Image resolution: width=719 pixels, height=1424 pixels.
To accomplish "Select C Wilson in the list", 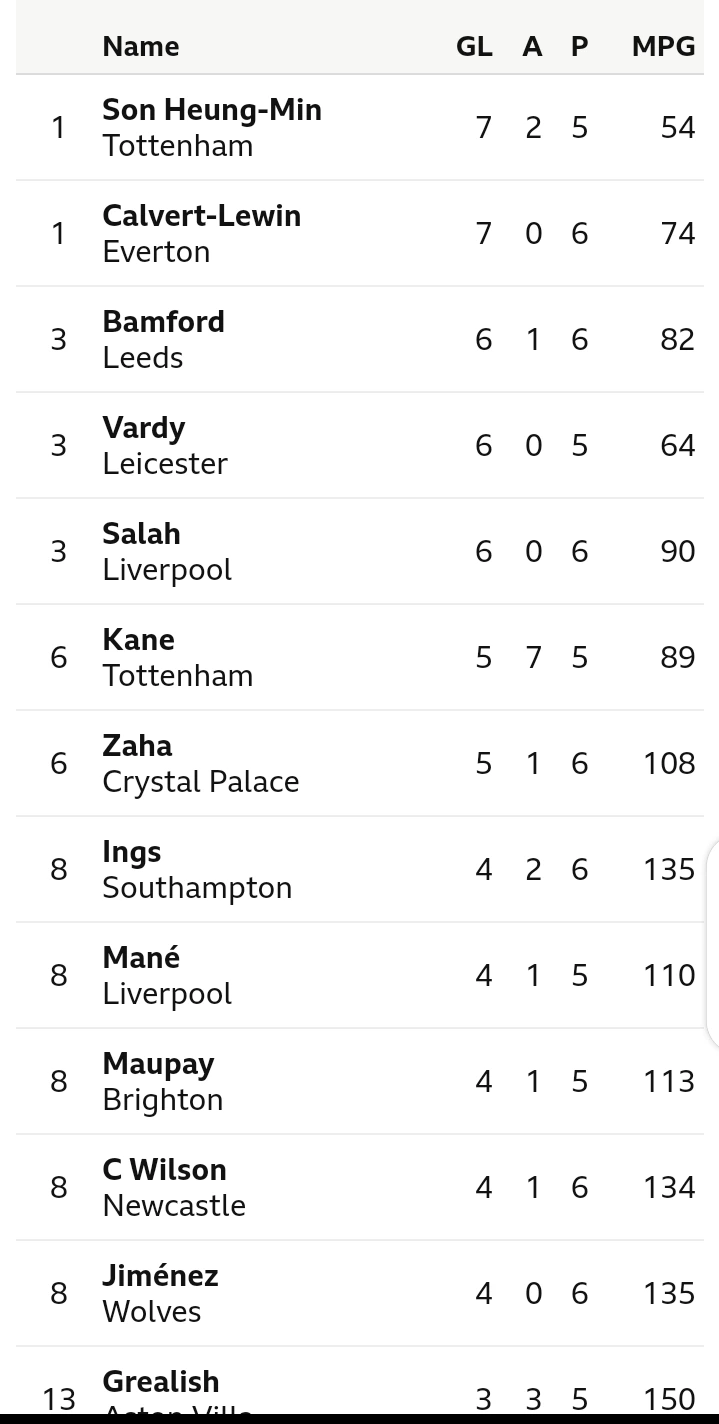I will [x=164, y=1170].
